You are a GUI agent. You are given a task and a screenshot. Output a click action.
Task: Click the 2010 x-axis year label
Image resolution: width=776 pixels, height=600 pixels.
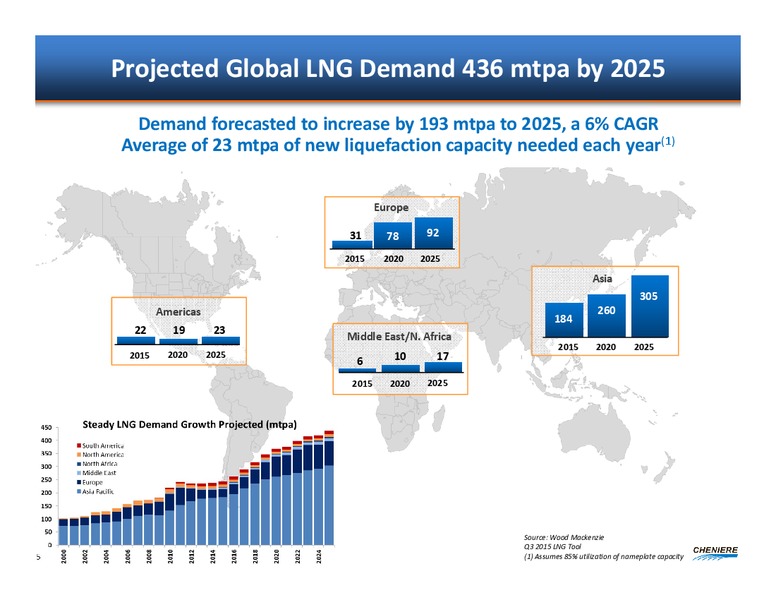170,556
